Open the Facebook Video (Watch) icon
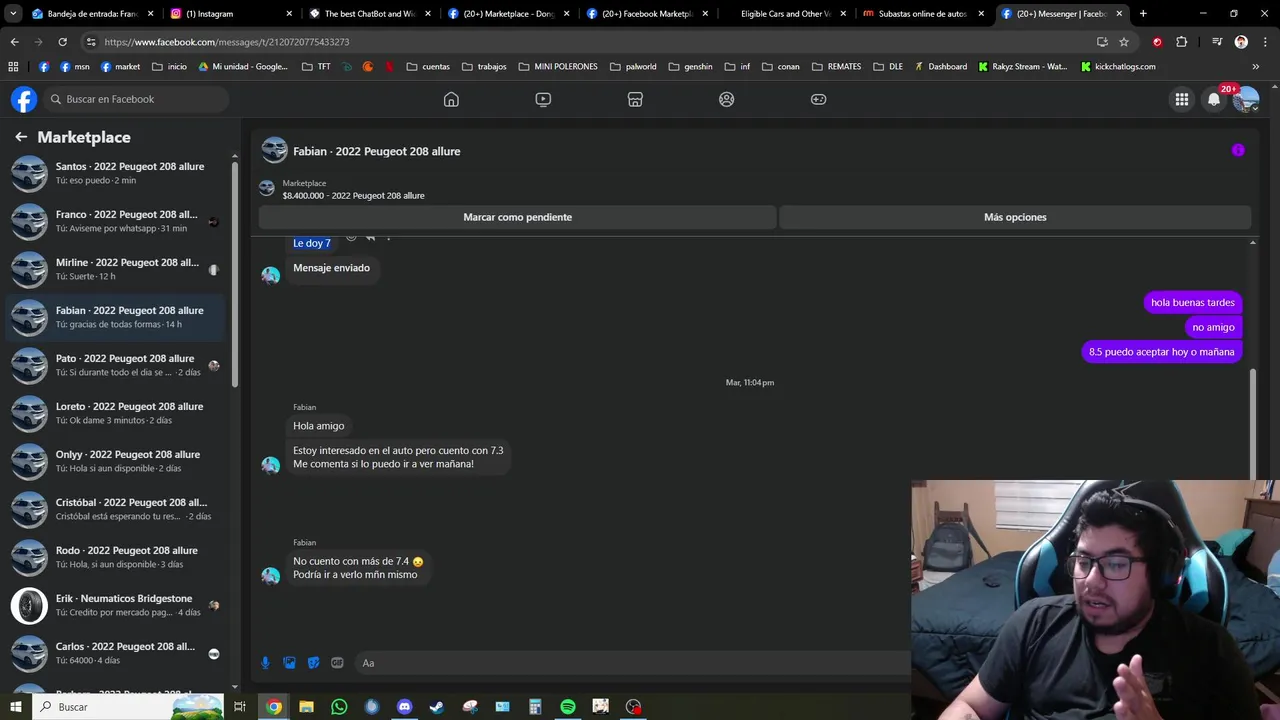 [x=543, y=99]
